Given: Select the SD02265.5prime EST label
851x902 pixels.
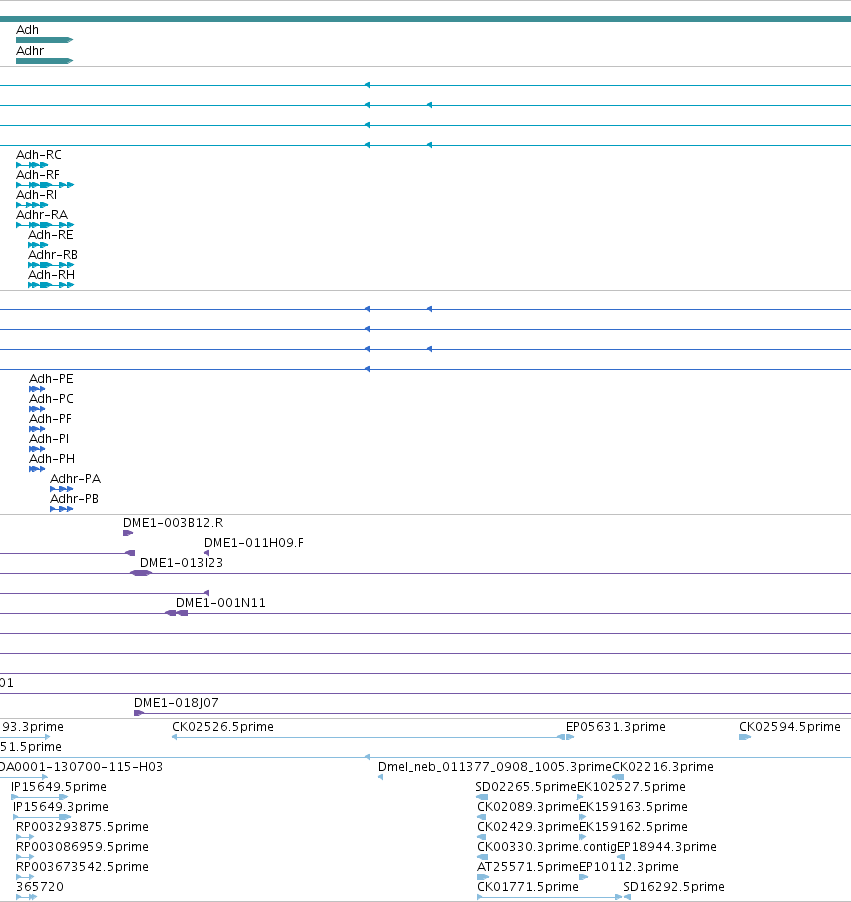Looking at the screenshot, I should tap(526, 787).
